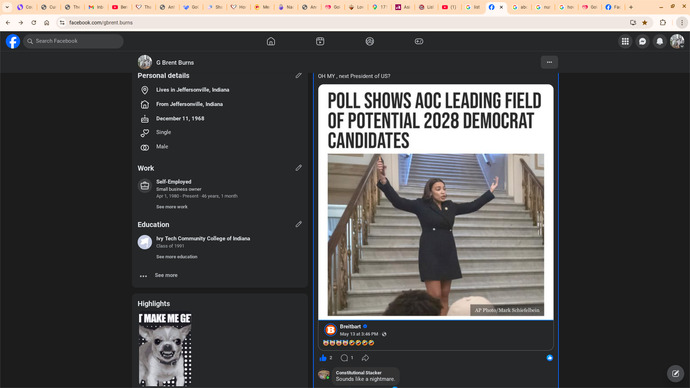Image resolution: width=690 pixels, height=388 pixels.
Task: Expand See more education link
Action: [176, 257]
